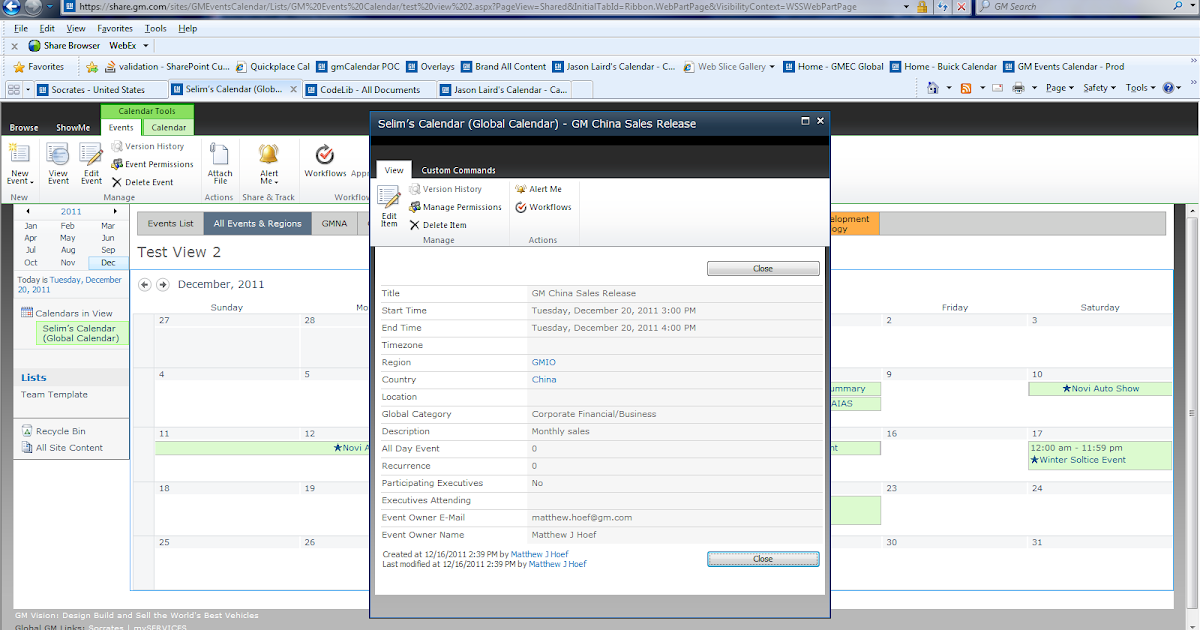Click Add to Favorites bar star icon
The height and width of the screenshot is (630, 1200).
coord(92,67)
